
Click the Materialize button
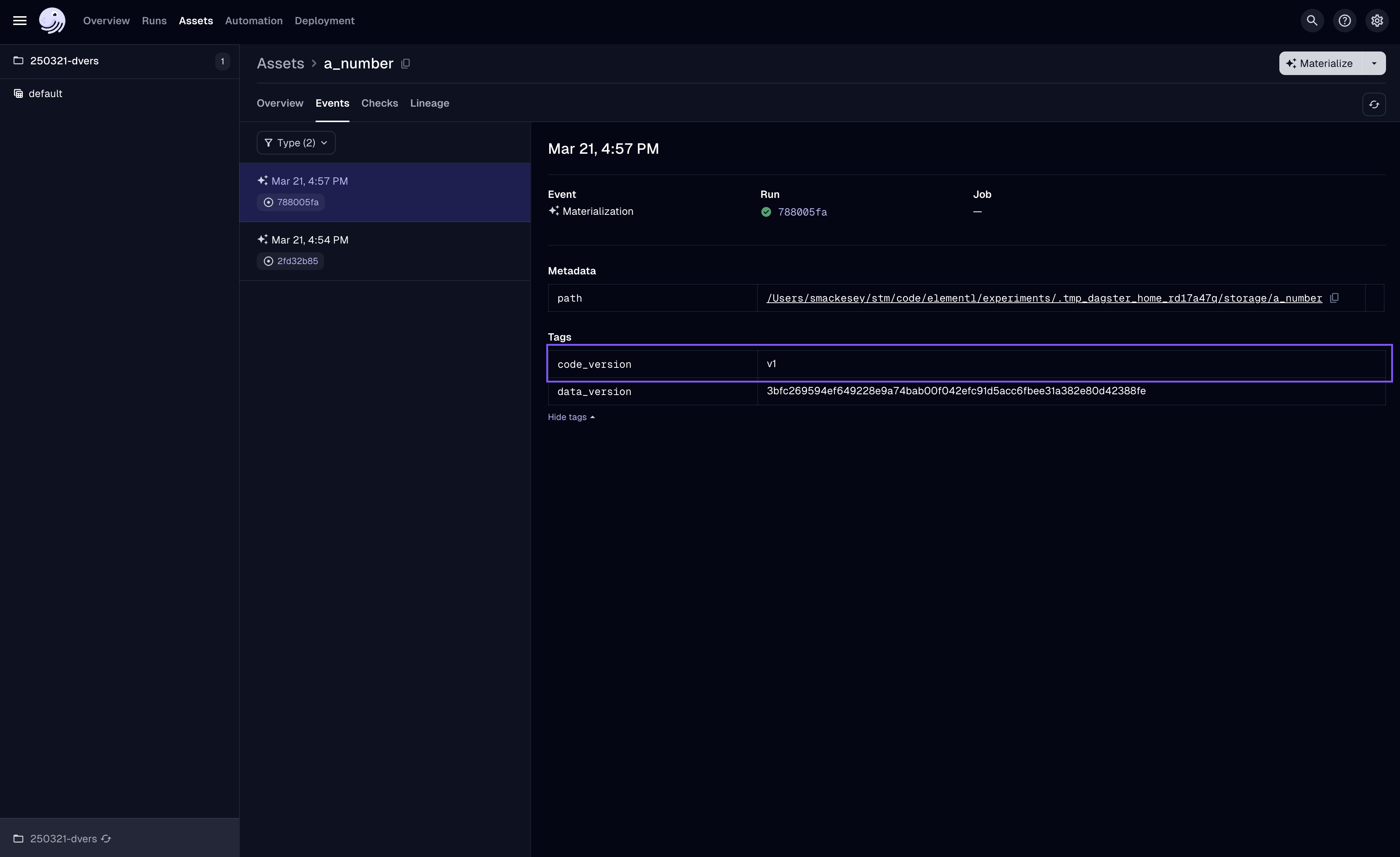pyautogui.click(x=1324, y=63)
